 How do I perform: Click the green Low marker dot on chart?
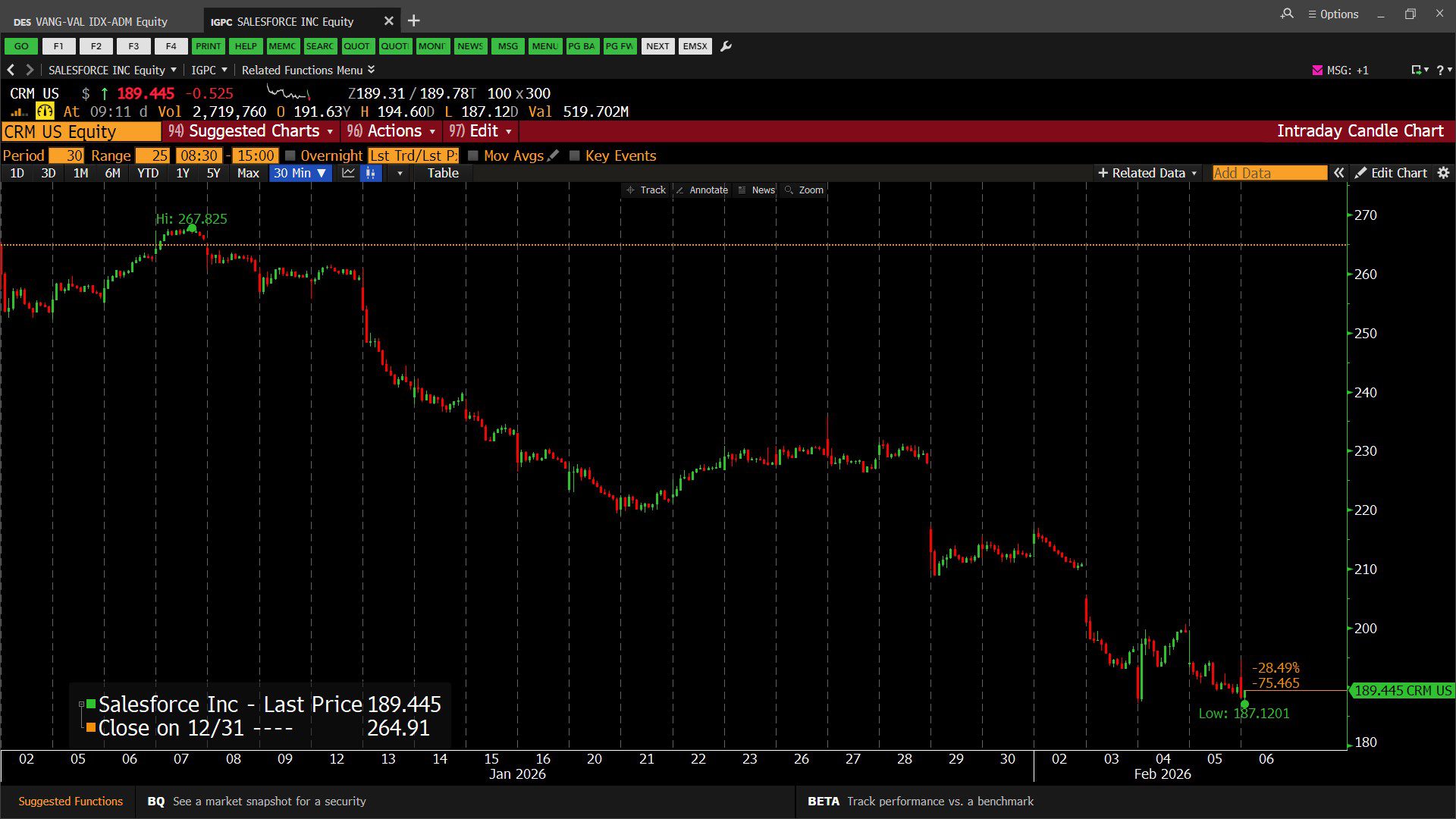click(1244, 704)
